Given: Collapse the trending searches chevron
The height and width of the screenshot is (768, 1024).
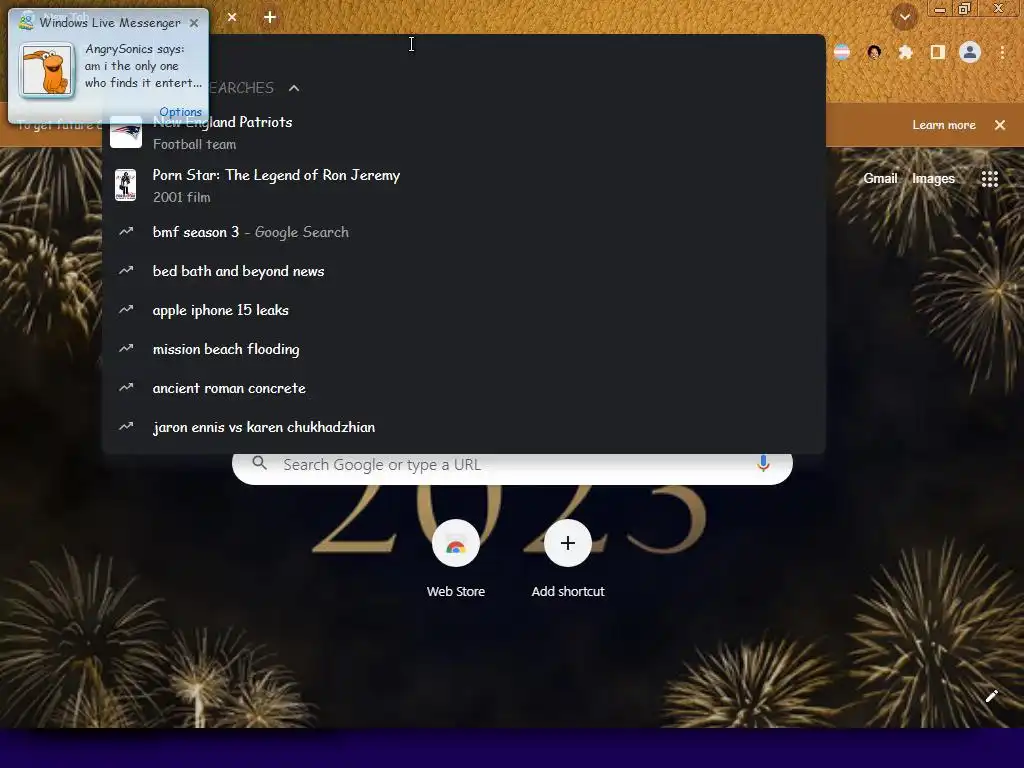Looking at the screenshot, I should (x=294, y=88).
